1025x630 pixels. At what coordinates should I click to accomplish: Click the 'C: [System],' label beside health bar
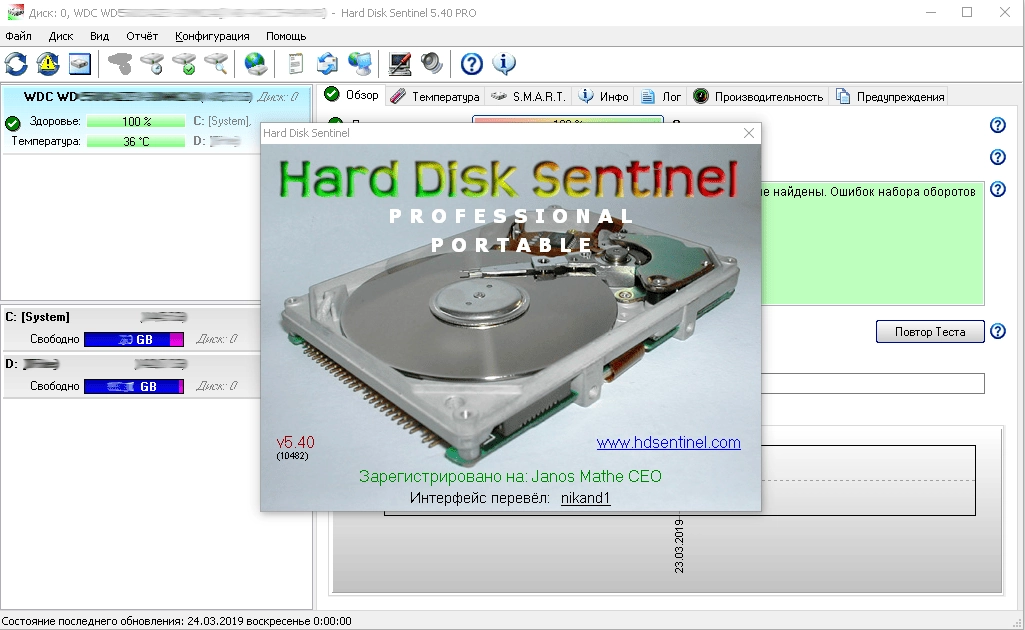[222, 122]
